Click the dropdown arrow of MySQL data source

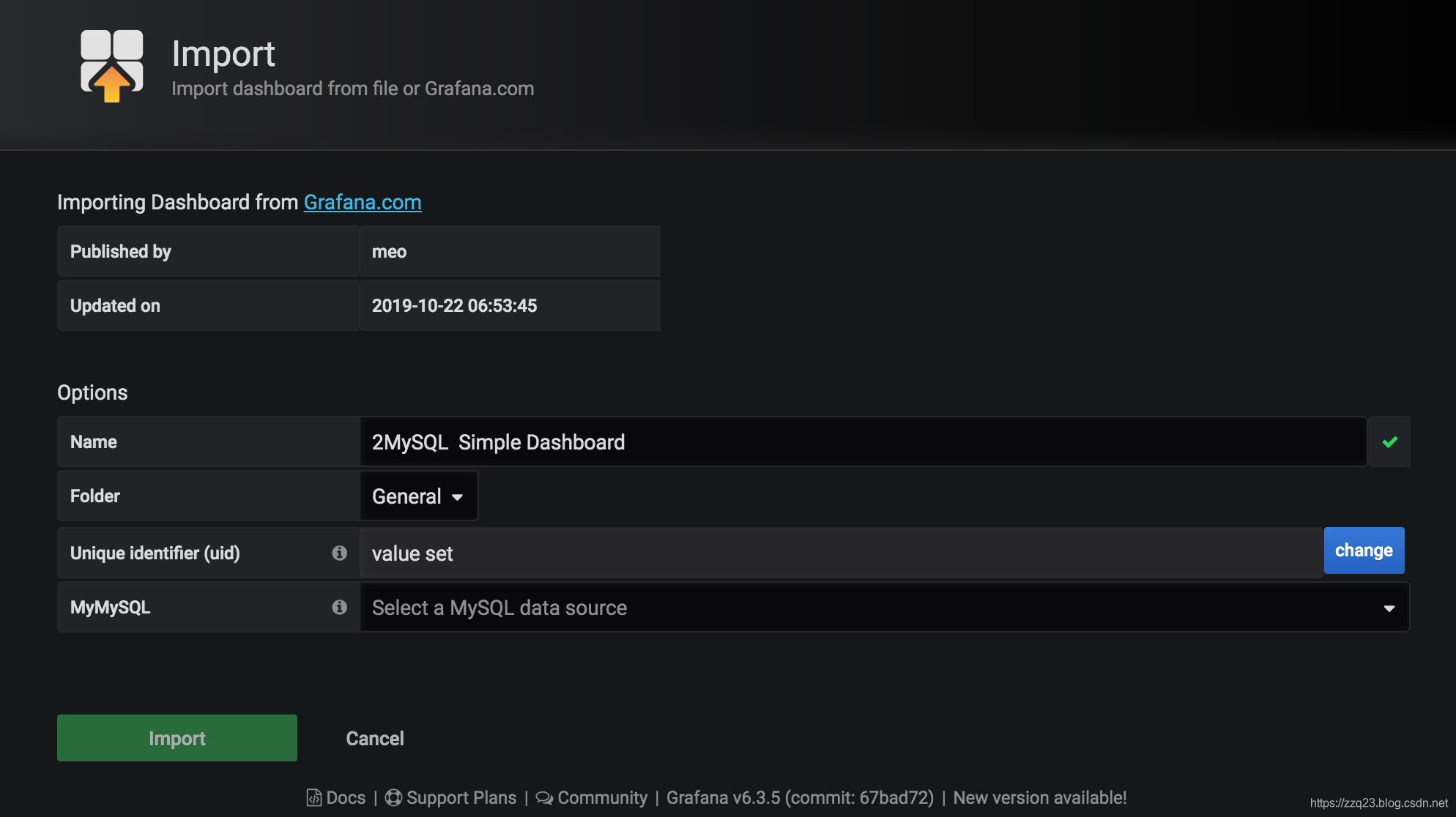[1389, 608]
